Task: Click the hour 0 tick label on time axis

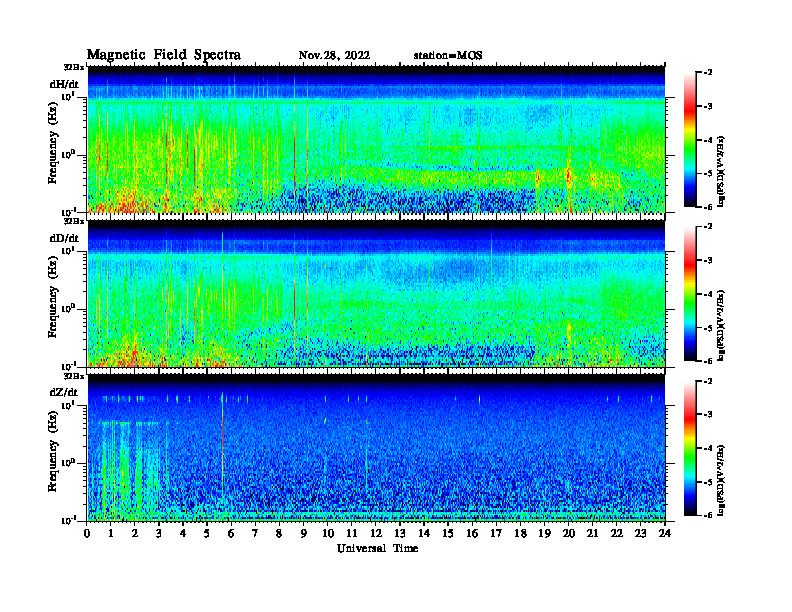Action: [87, 534]
